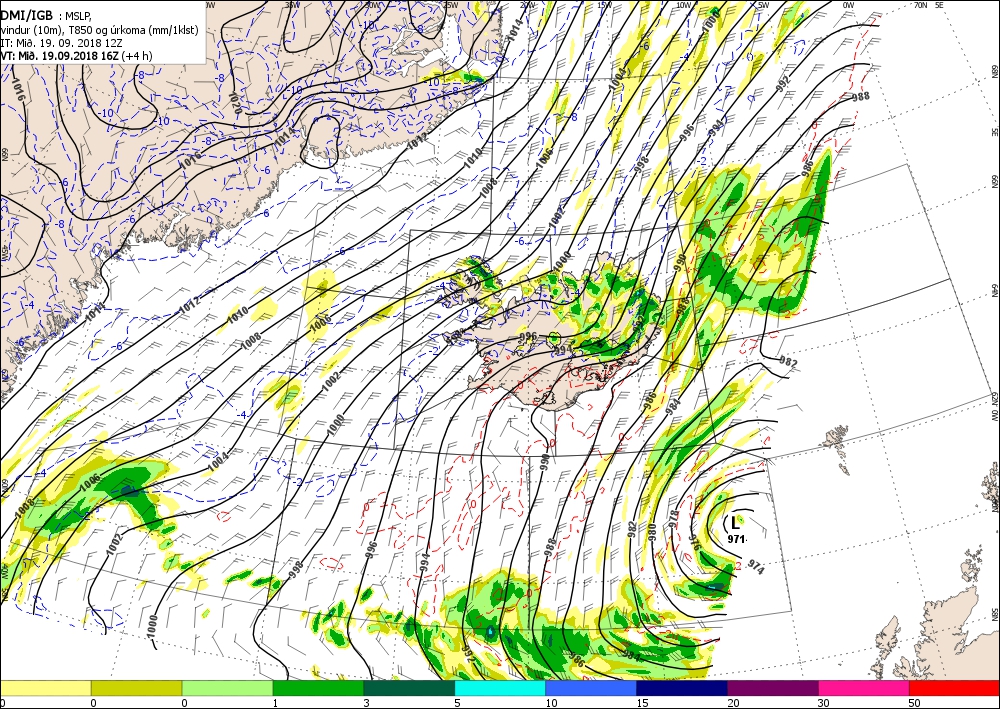Click the 5E longitude label
The width and height of the screenshot is (1000, 709).
[x=939, y=4]
